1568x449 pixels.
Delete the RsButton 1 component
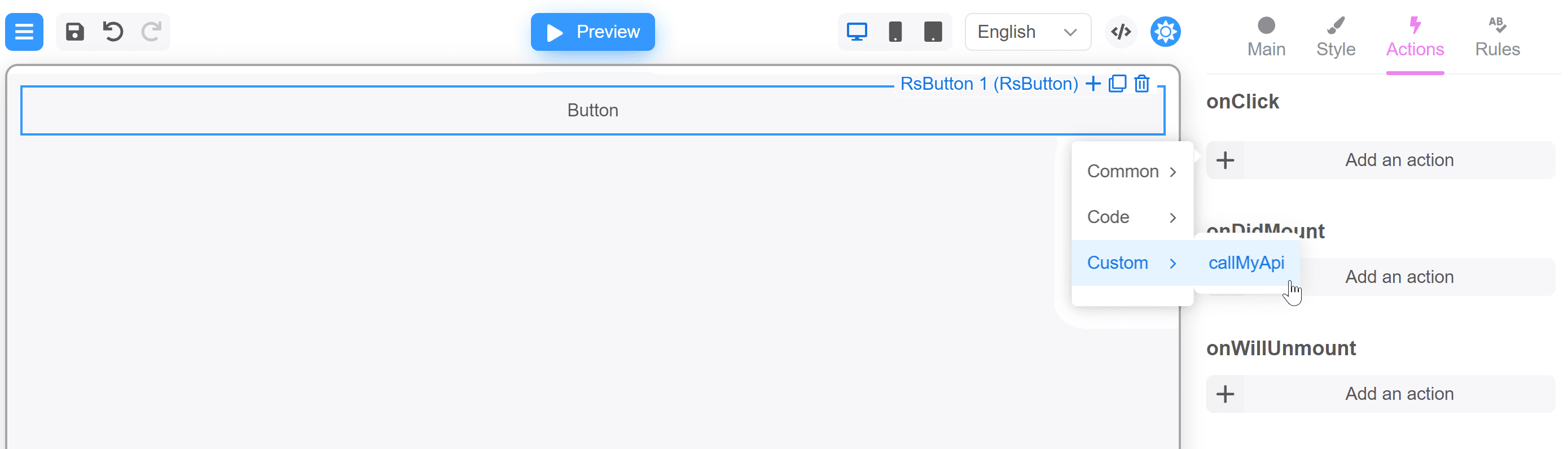pos(1142,84)
